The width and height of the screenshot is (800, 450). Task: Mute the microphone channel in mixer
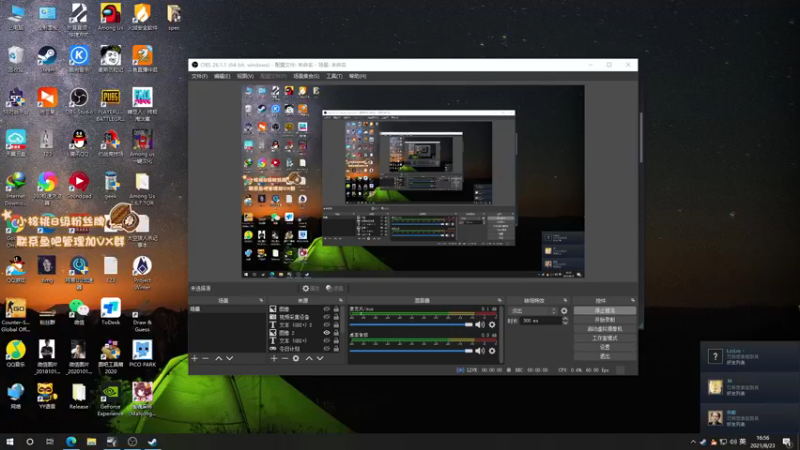[x=480, y=324]
